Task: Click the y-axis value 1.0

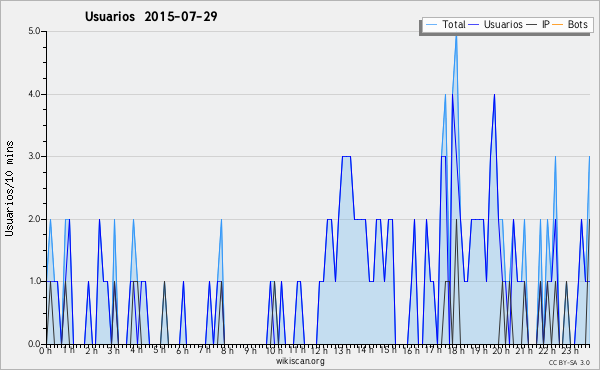Action: click(x=34, y=282)
